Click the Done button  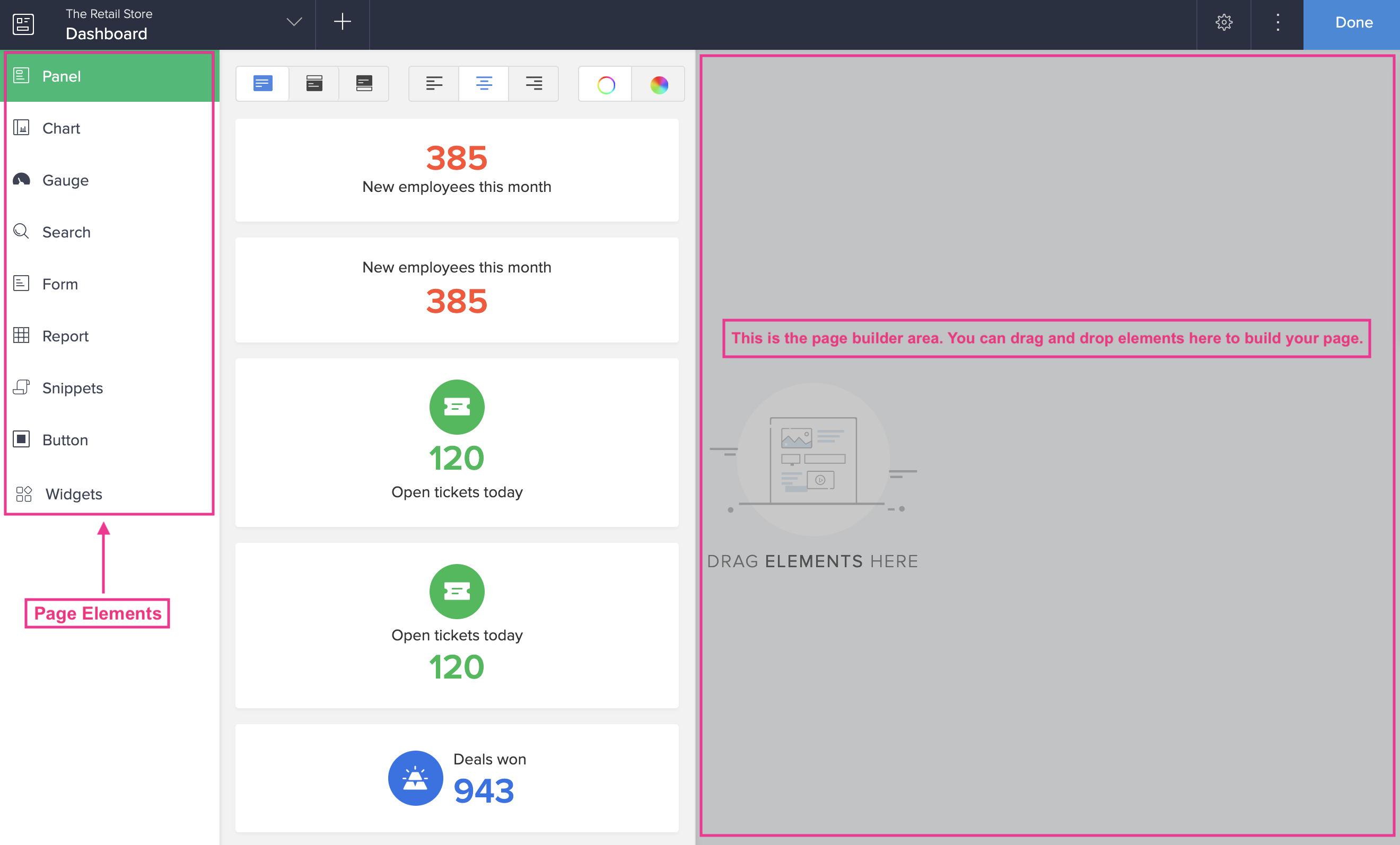pos(1353,23)
